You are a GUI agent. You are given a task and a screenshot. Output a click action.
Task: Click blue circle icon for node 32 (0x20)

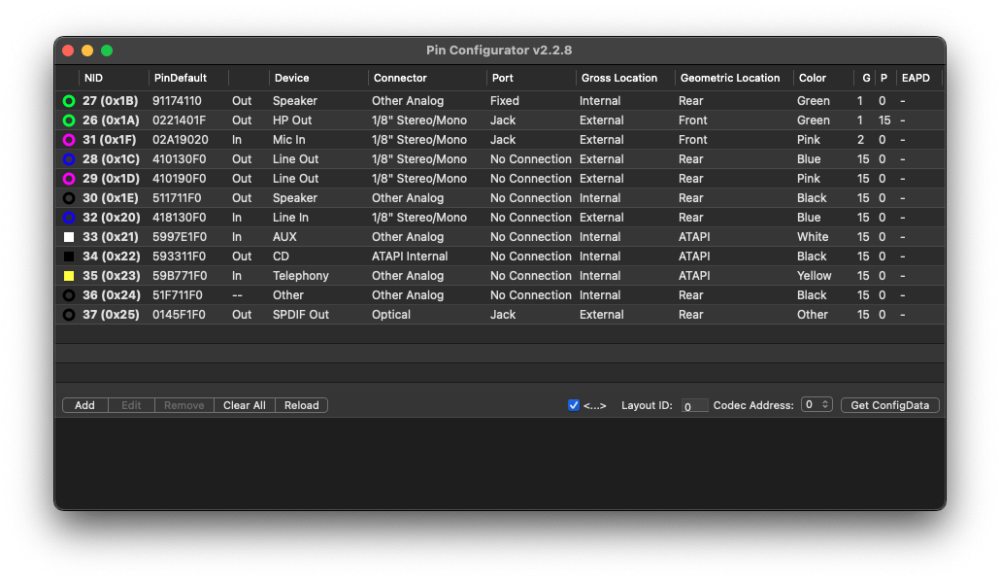point(69,217)
